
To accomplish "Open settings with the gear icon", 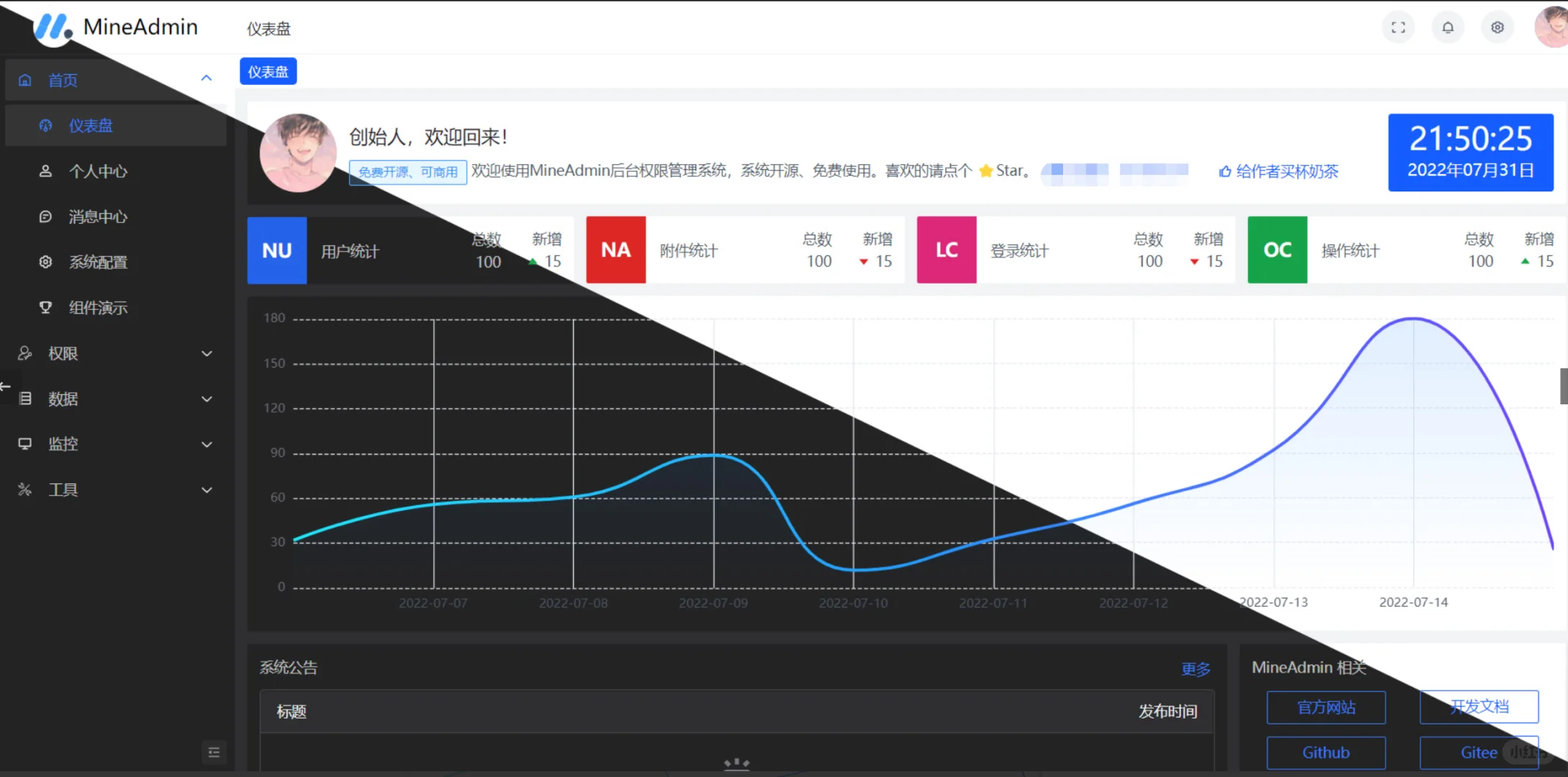I will pos(1498,27).
